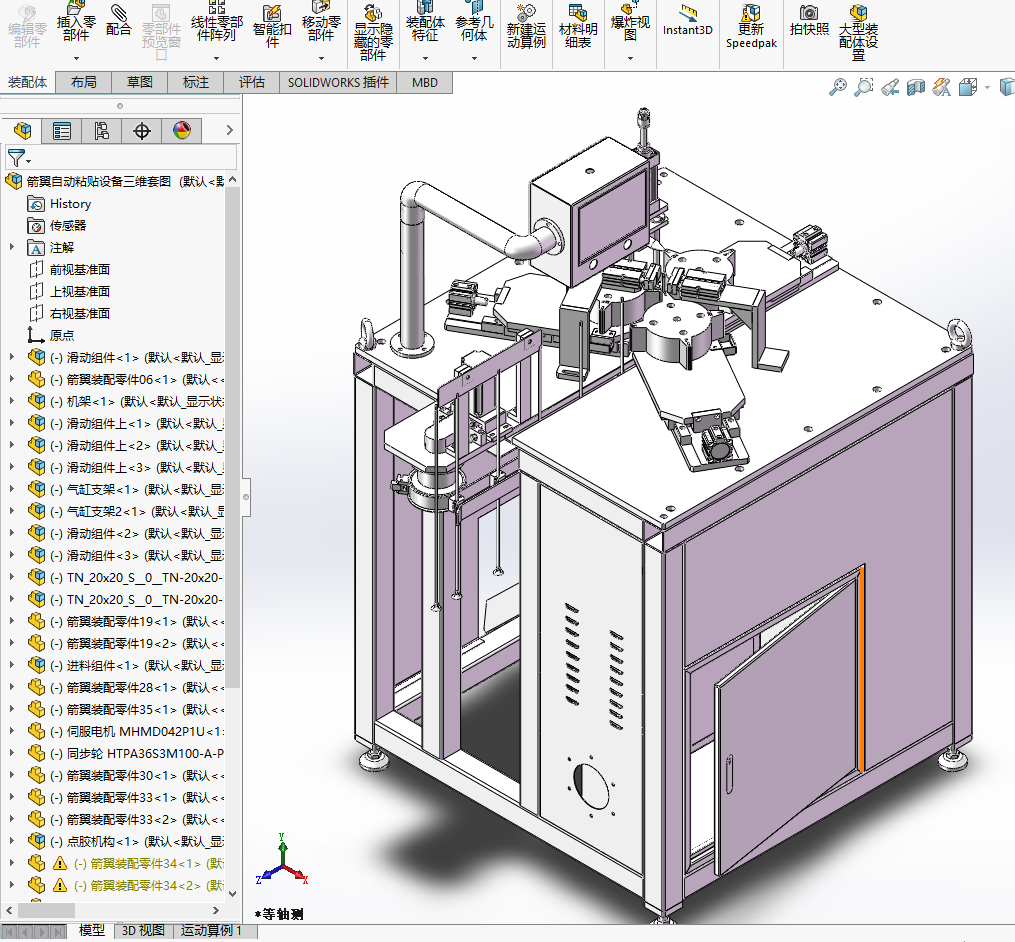Image resolution: width=1015 pixels, height=942 pixels.
Task: Open the 运动算例 1 bottom tab
Action: [211, 931]
